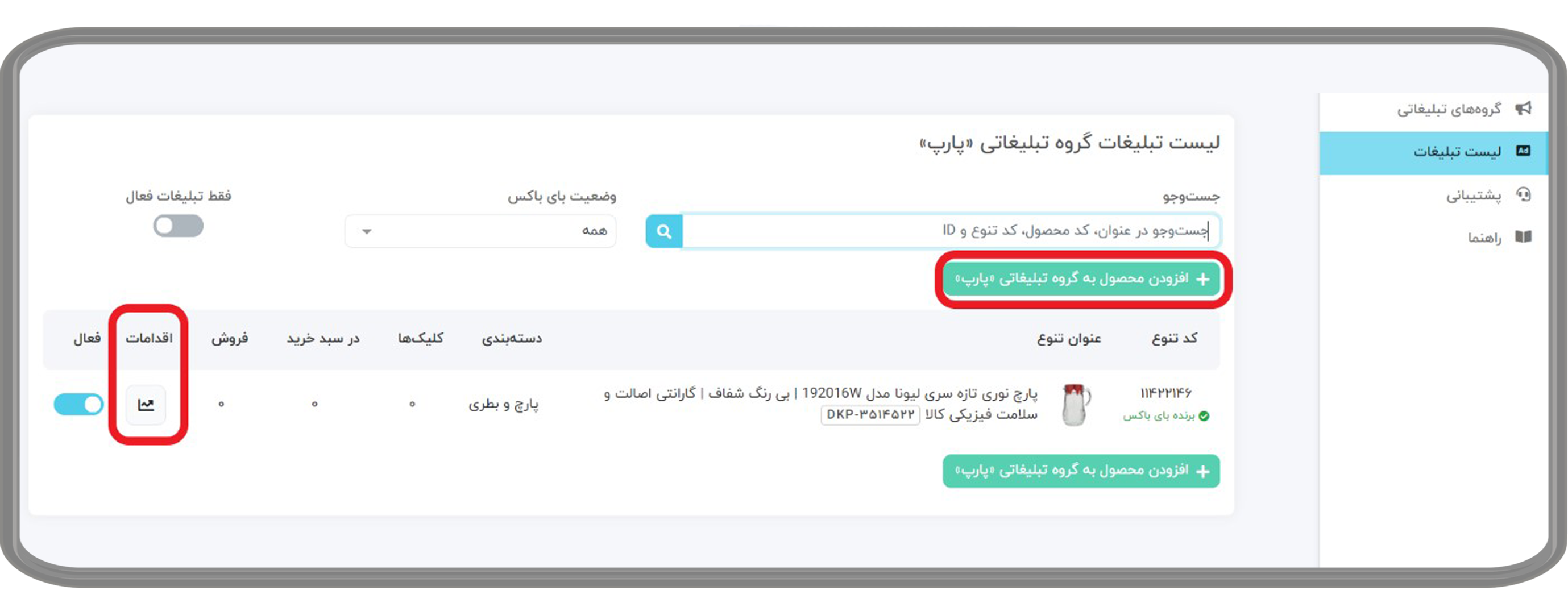Toggle off the فعال switch for product 114221146
The image size is (1568, 607).
(78, 405)
